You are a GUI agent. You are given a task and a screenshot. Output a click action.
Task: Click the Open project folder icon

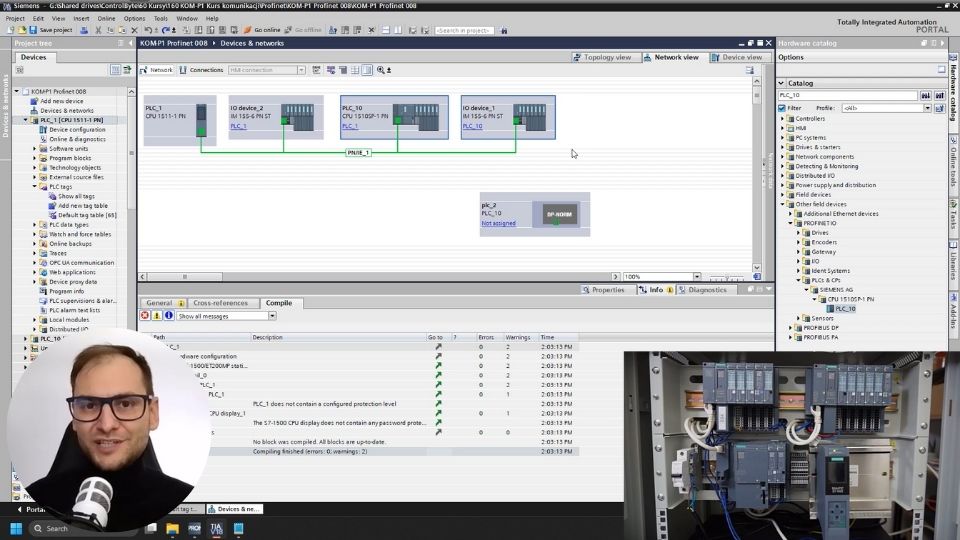tap(22, 30)
